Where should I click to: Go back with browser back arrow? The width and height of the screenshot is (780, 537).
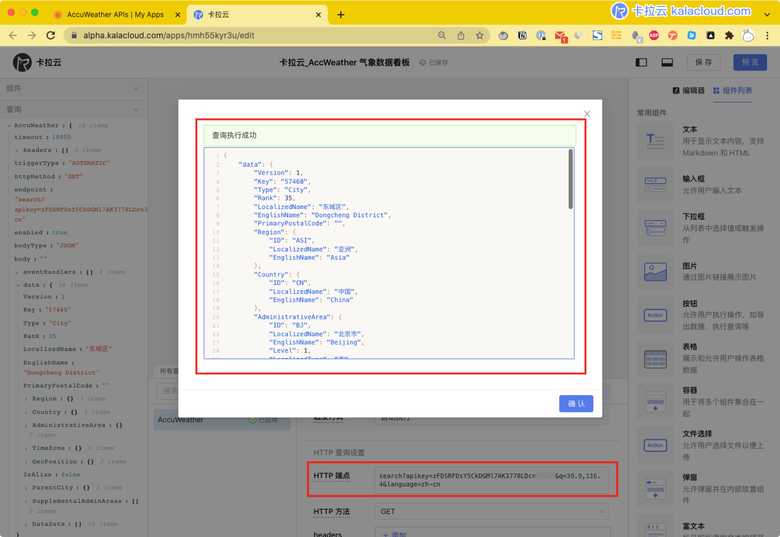[x=13, y=35]
